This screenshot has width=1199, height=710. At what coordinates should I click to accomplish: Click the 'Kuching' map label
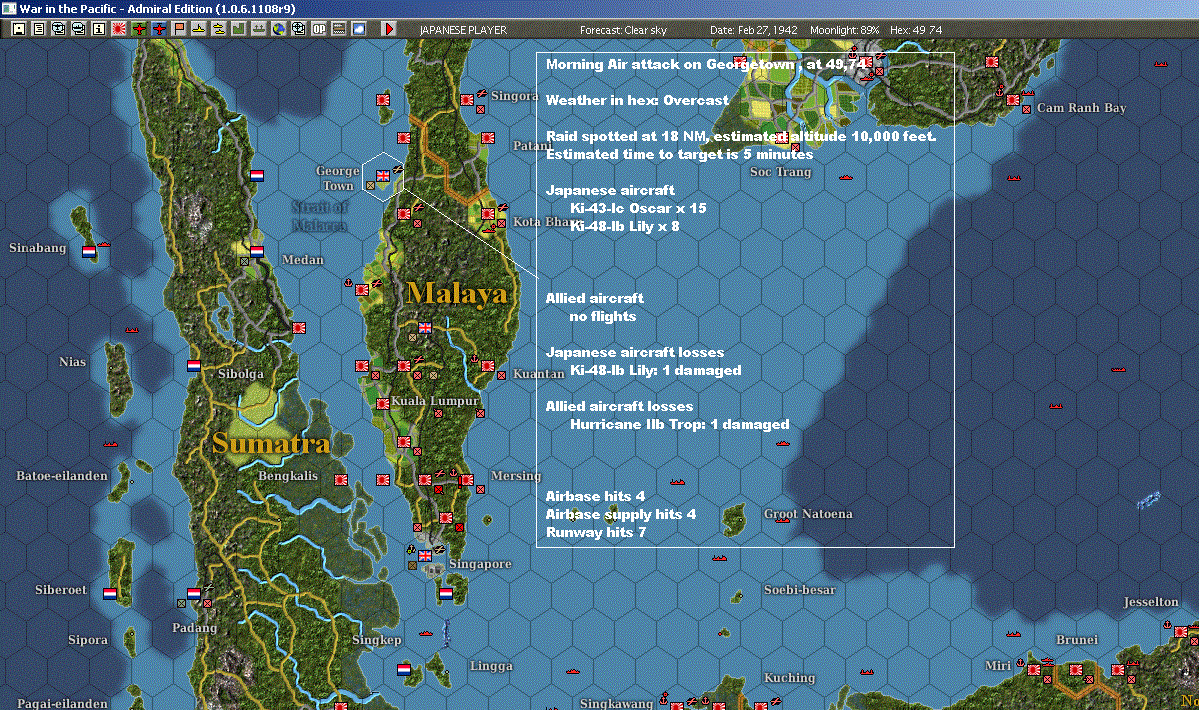click(x=789, y=678)
